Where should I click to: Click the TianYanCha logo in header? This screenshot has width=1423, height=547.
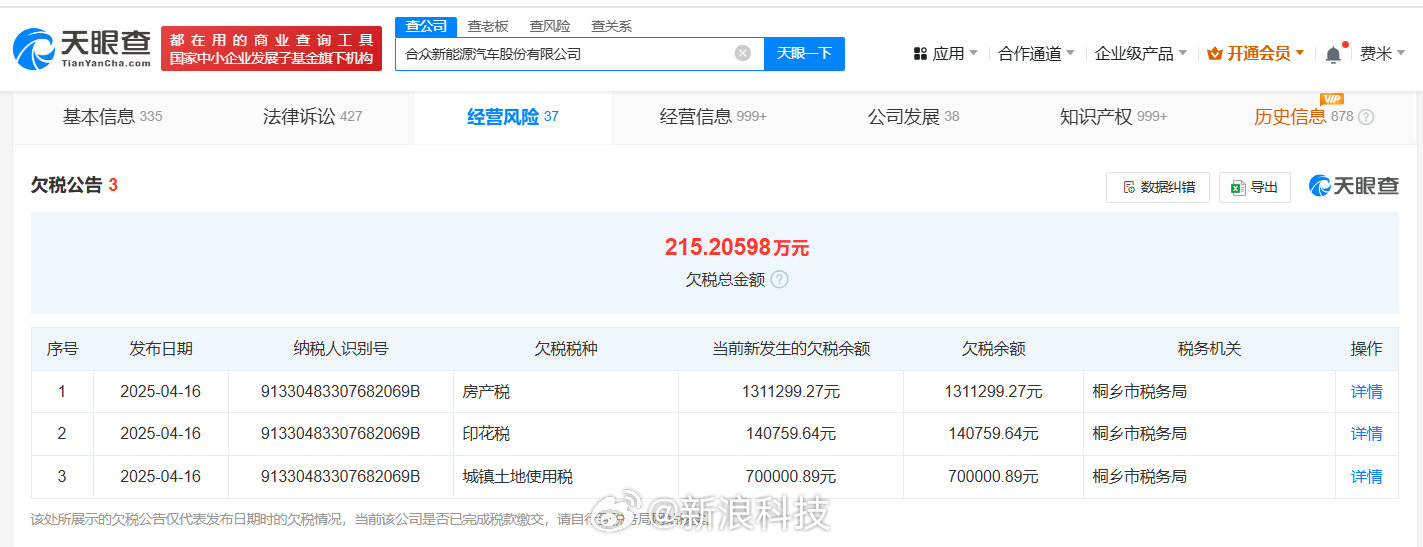tap(82, 48)
